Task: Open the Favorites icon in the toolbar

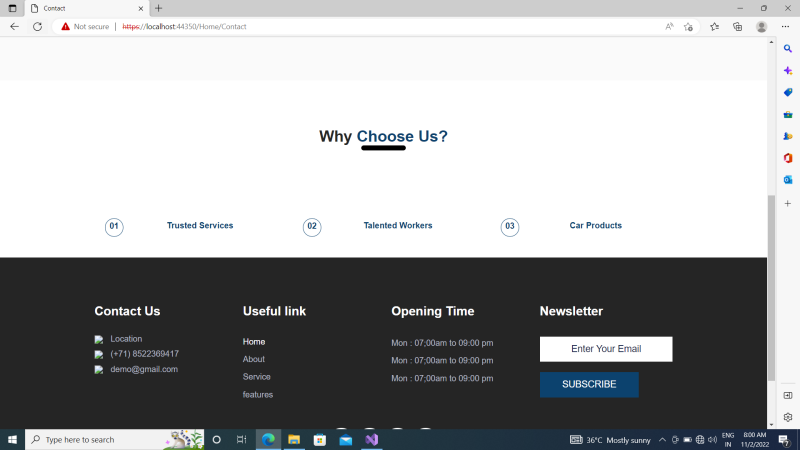Action: pos(715,27)
